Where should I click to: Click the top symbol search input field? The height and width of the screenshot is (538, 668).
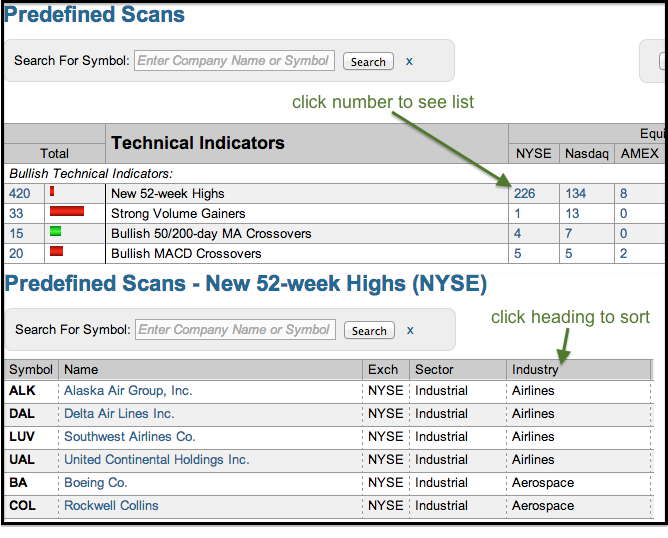click(x=234, y=60)
